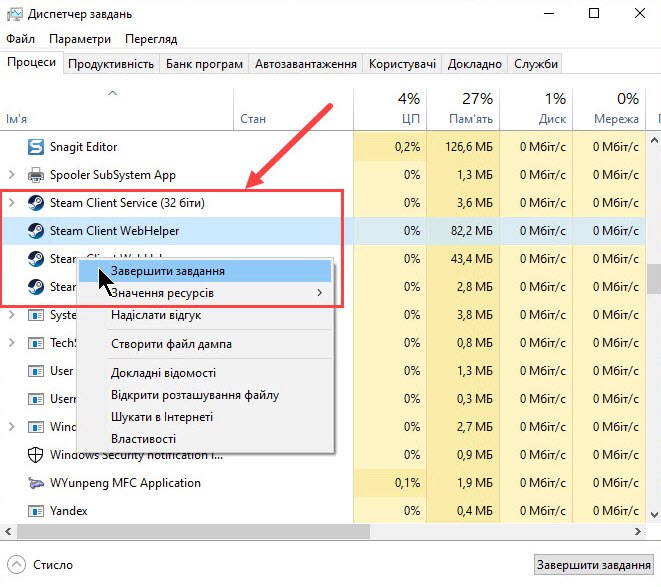661x587 pixels.
Task: Click the Task Manager title bar icon
Action: tap(15, 14)
